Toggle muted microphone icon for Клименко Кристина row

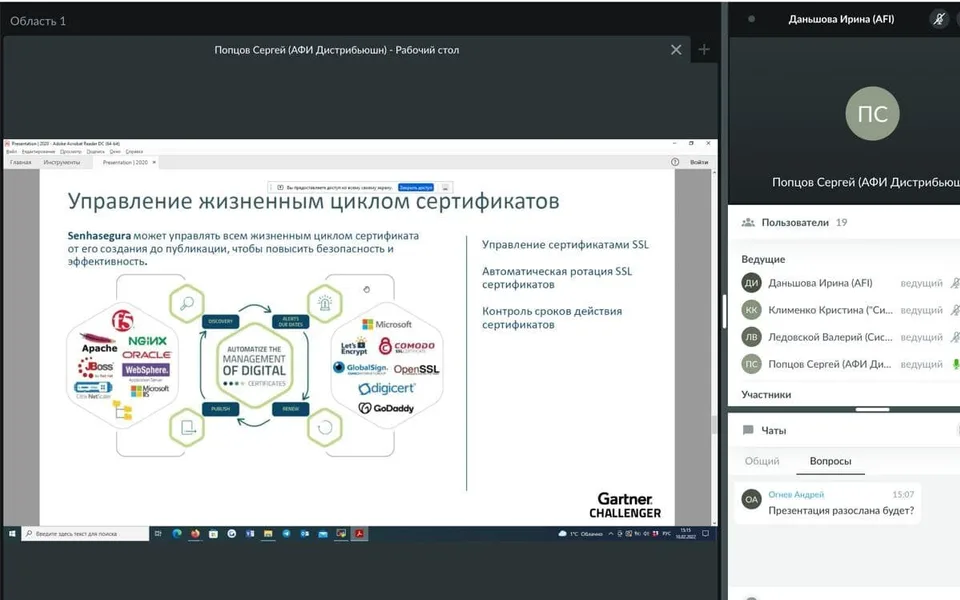pyautogui.click(x=955, y=310)
